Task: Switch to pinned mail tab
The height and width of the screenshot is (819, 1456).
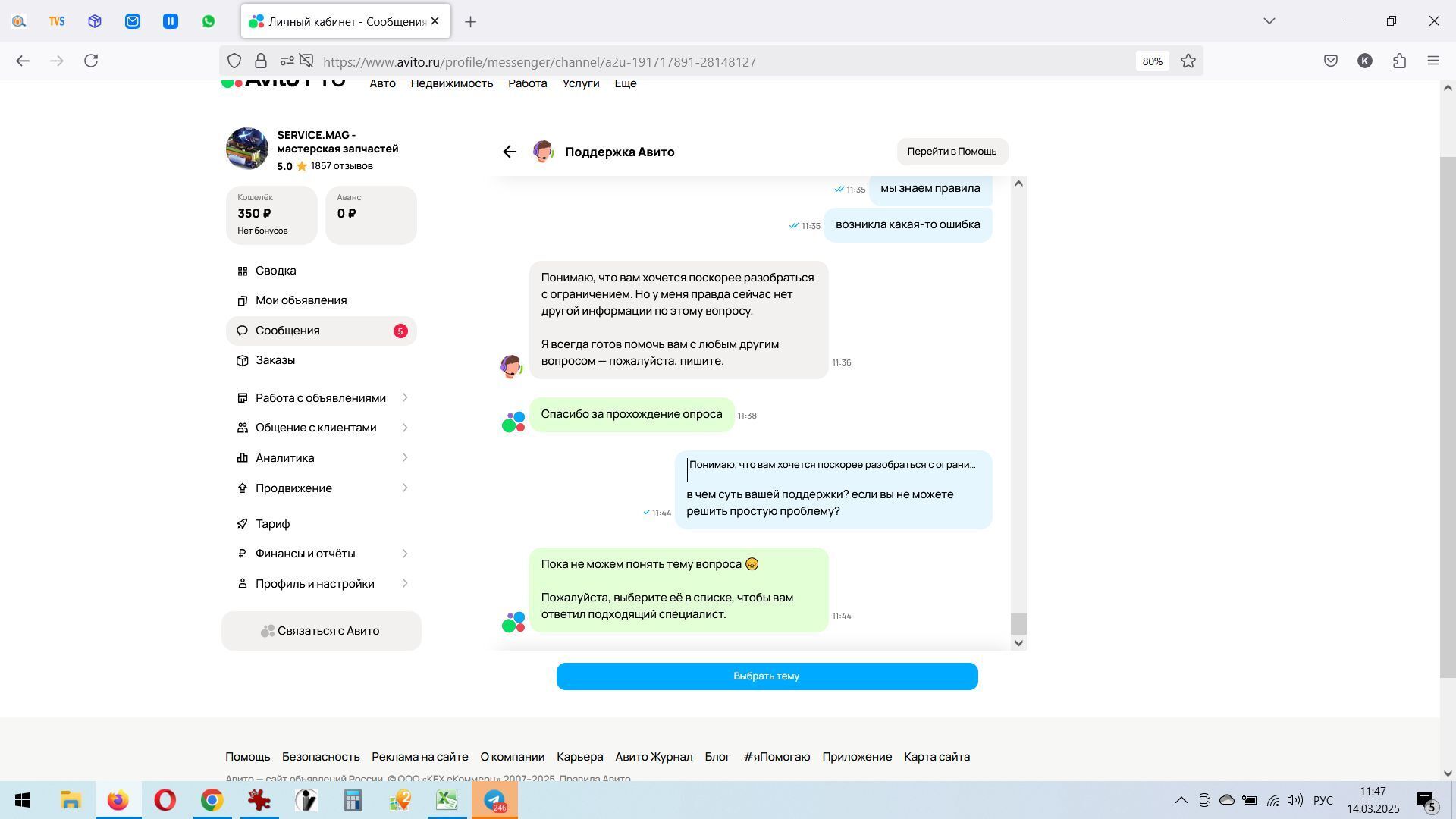Action: [133, 21]
